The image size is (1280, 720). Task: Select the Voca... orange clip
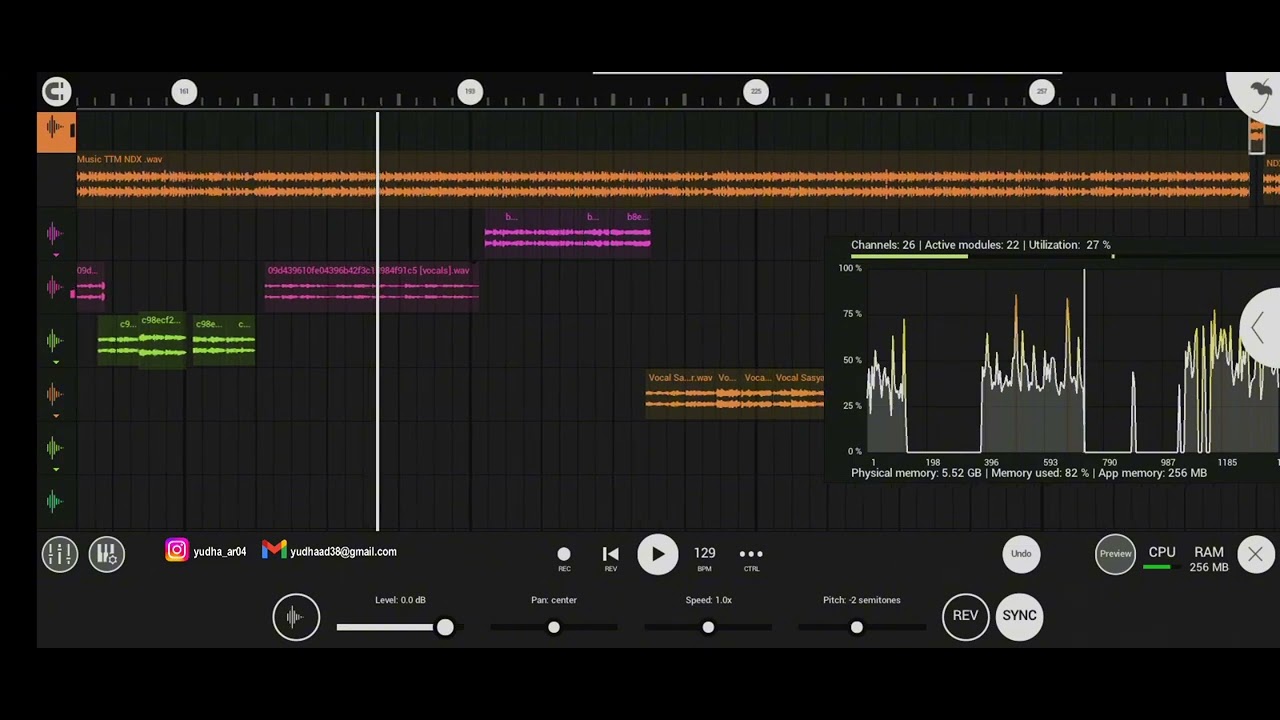pos(758,394)
